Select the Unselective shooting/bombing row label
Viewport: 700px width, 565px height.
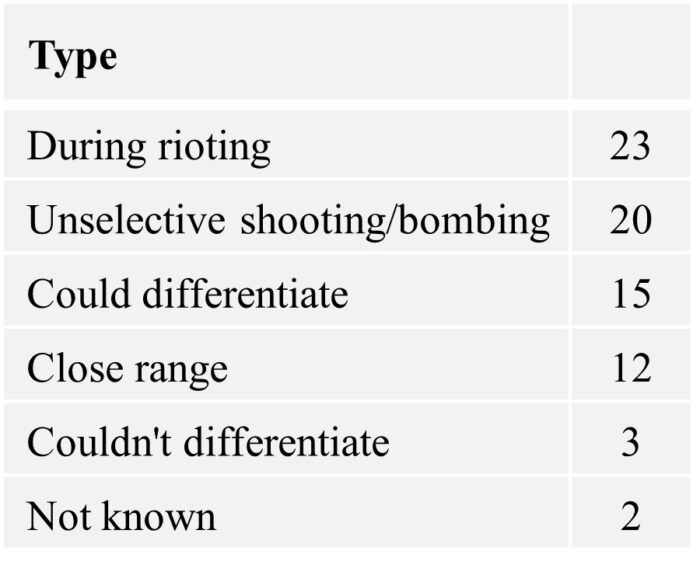point(288,220)
